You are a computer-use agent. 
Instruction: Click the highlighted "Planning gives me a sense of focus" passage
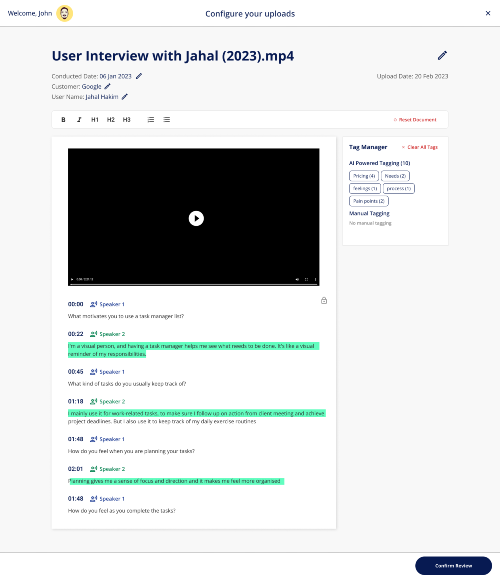pos(176,481)
